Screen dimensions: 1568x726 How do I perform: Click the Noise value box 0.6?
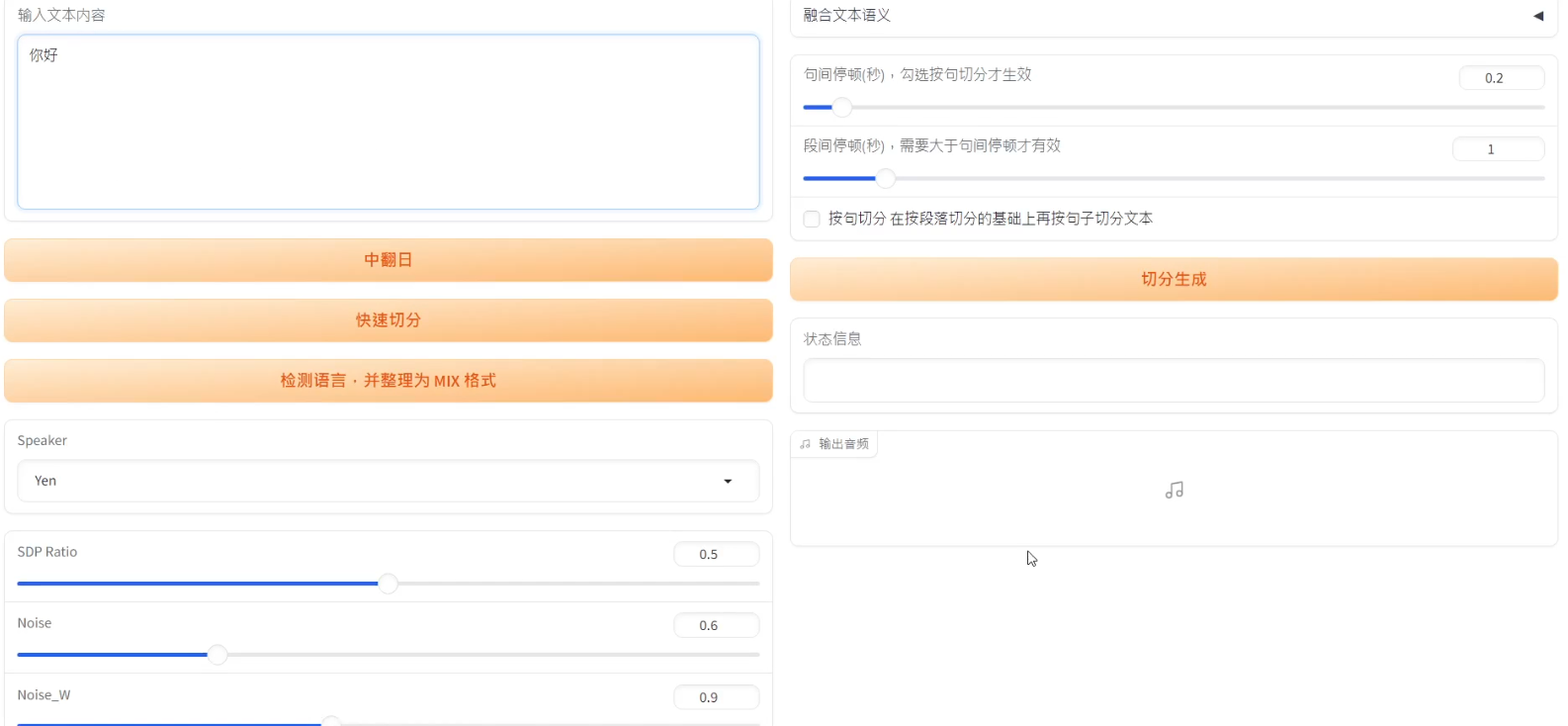[x=717, y=625]
